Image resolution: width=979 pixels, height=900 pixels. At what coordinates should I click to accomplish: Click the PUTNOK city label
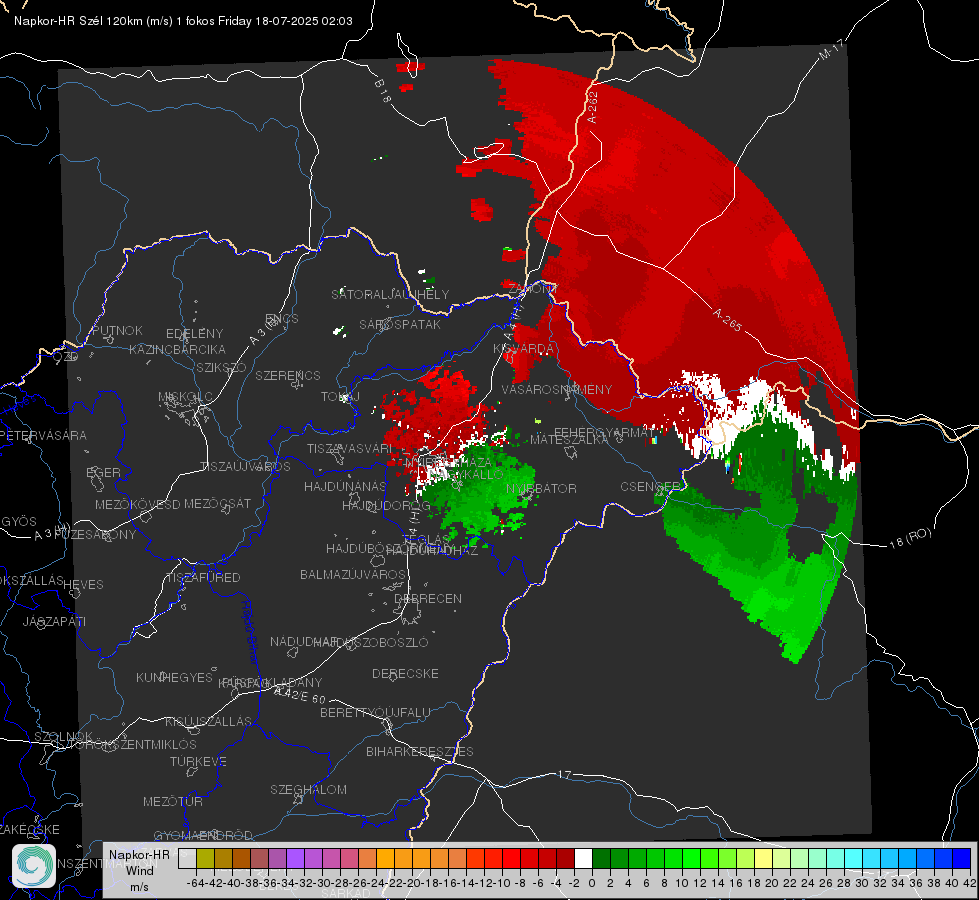(x=117, y=330)
